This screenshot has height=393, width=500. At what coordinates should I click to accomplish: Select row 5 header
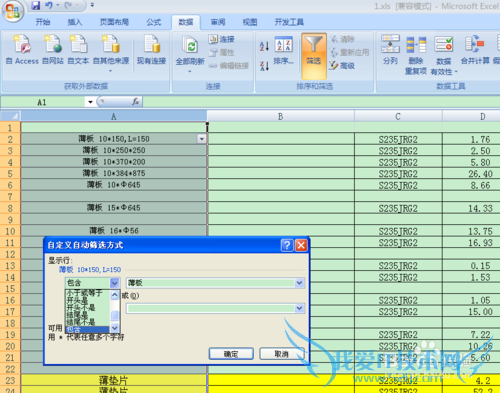(x=10, y=174)
